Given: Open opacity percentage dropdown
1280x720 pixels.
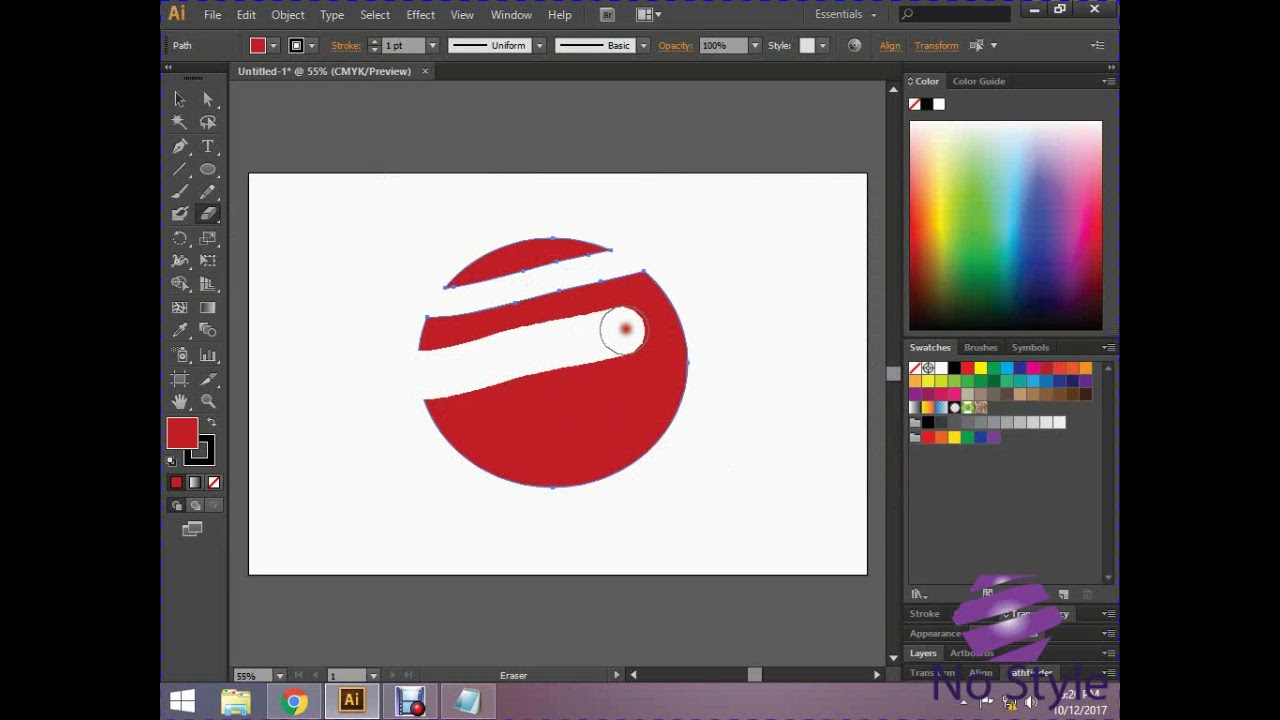Looking at the screenshot, I should 755,46.
